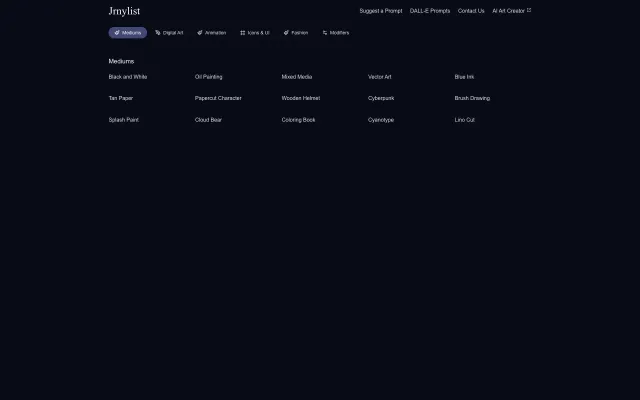Screen dimensions: 640x400
Task: Click the Animation tab icon
Action: tap(200, 33)
